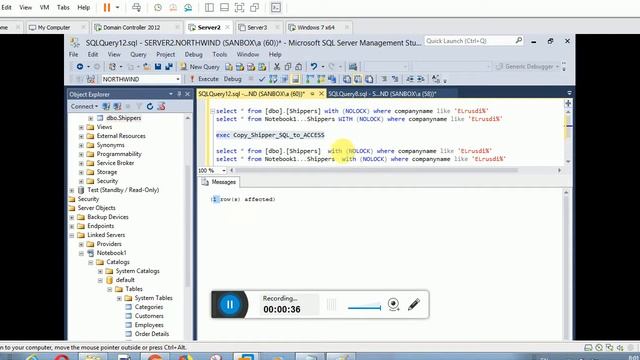Undo the last edit with the undo arrow
The image size is (640, 360).
(313, 67)
